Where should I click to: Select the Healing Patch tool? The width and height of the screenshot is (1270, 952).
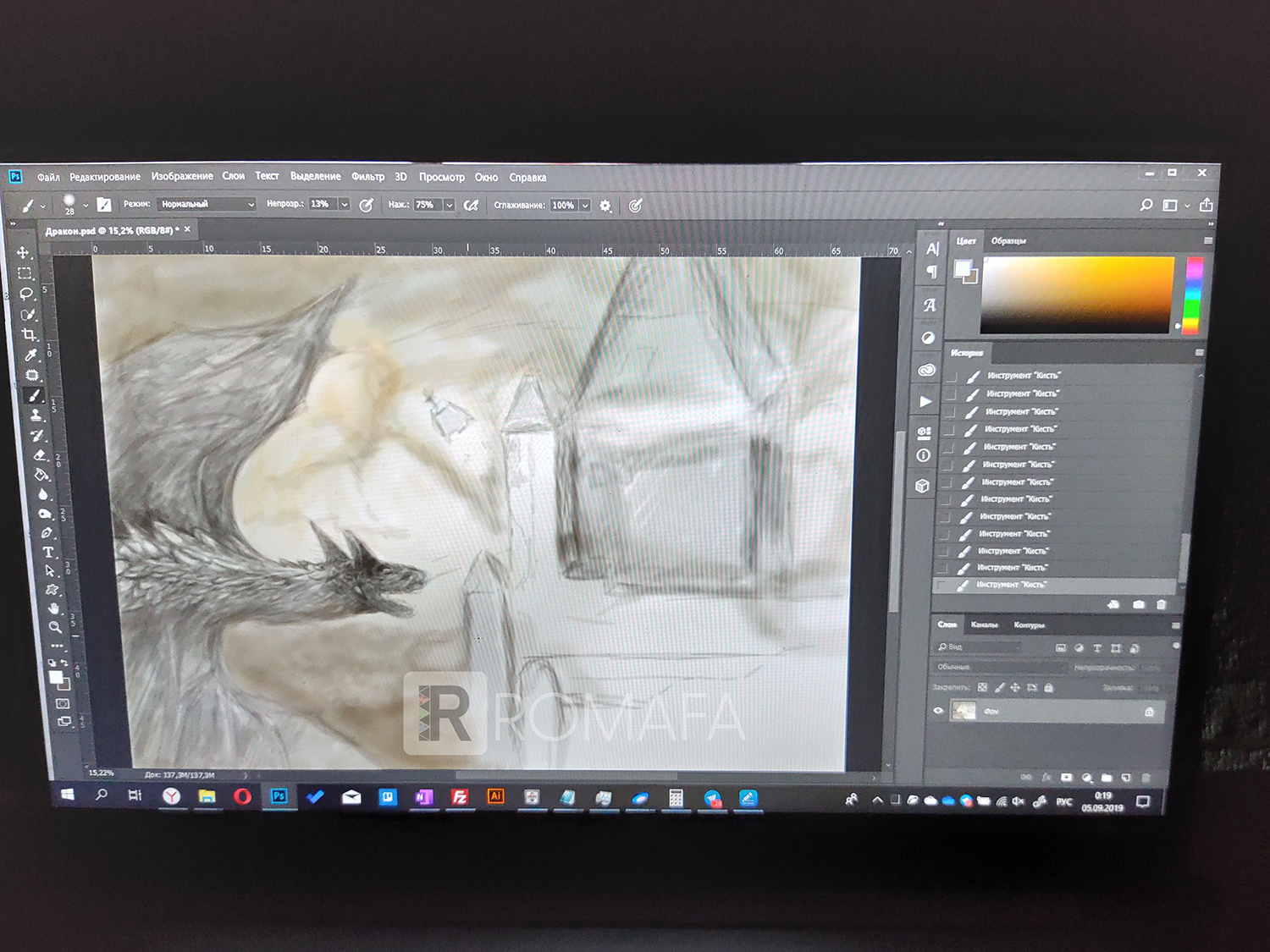(x=33, y=375)
